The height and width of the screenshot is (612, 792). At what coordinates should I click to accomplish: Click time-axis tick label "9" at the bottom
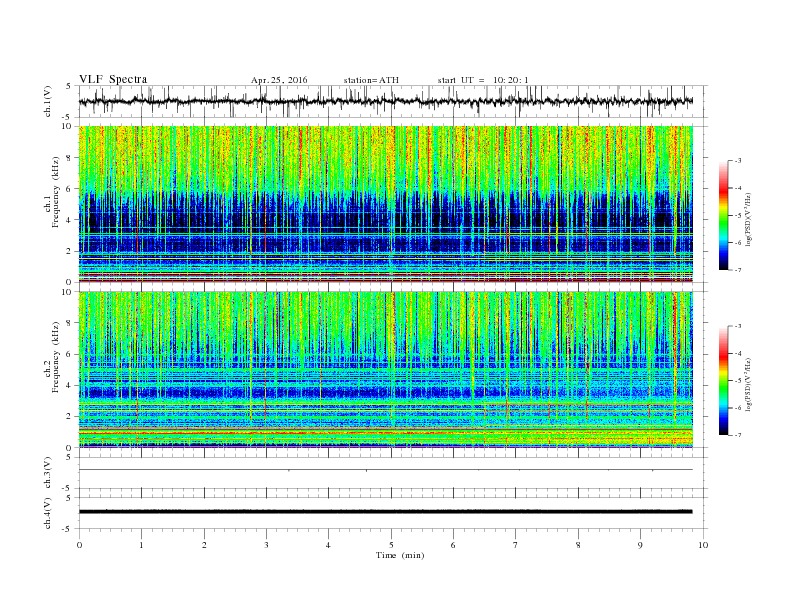tap(640, 545)
